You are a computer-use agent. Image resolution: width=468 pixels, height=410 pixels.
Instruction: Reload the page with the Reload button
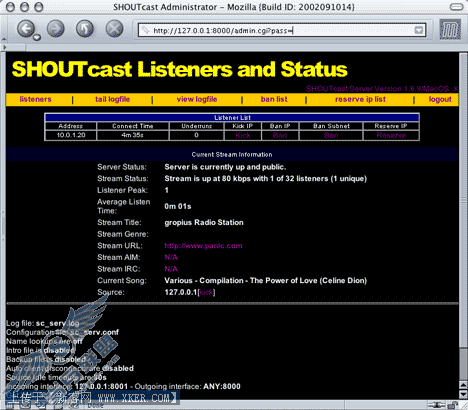click(x=85, y=28)
